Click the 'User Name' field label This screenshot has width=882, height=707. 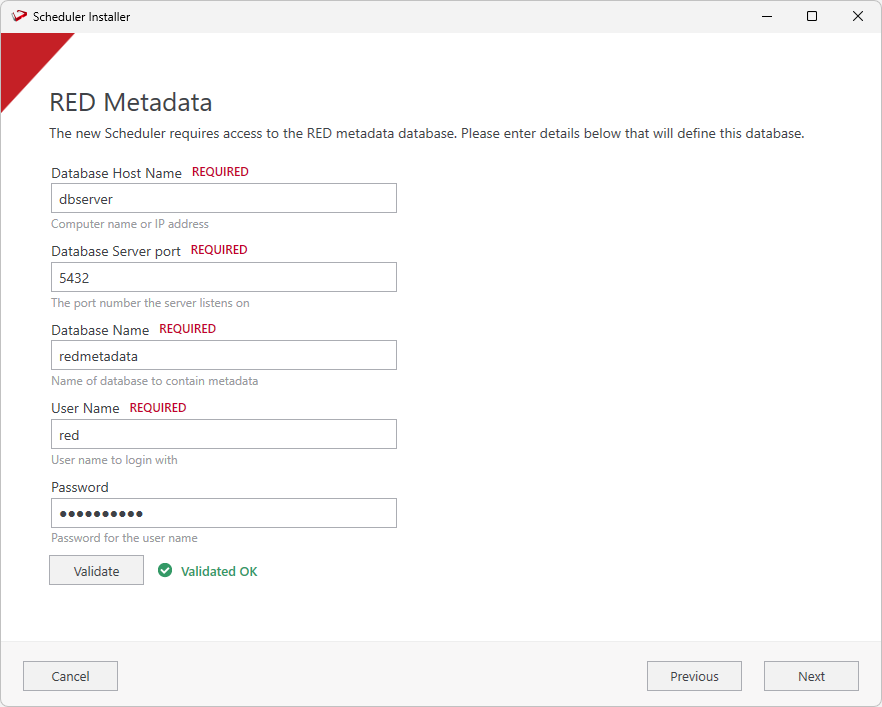coord(86,408)
